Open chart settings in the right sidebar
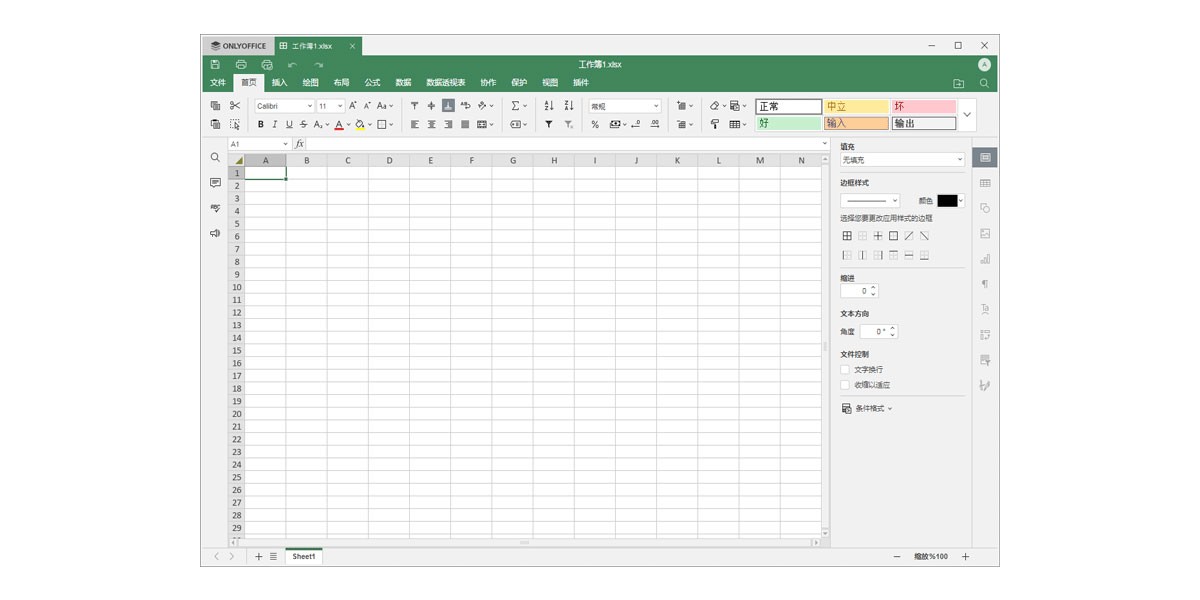 pyautogui.click(x=985, y=257)
